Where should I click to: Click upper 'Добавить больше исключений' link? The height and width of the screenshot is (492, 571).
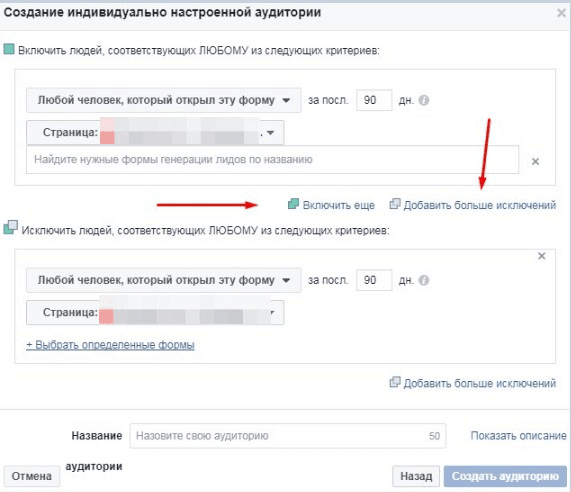(x=480, y=205)
